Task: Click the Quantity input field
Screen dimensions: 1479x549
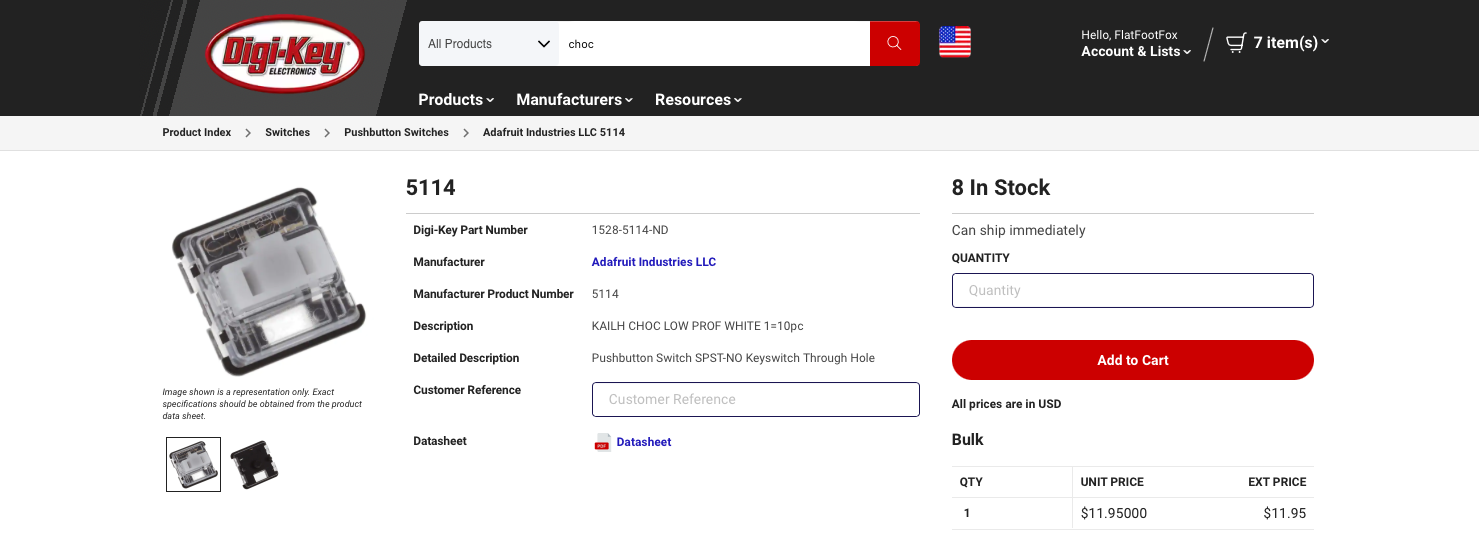Action: (1132, 290)
